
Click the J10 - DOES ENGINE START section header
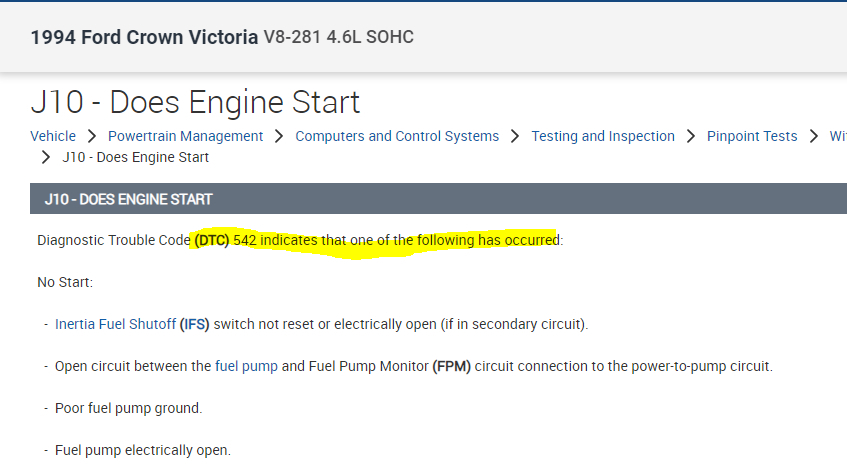point(128,199)
